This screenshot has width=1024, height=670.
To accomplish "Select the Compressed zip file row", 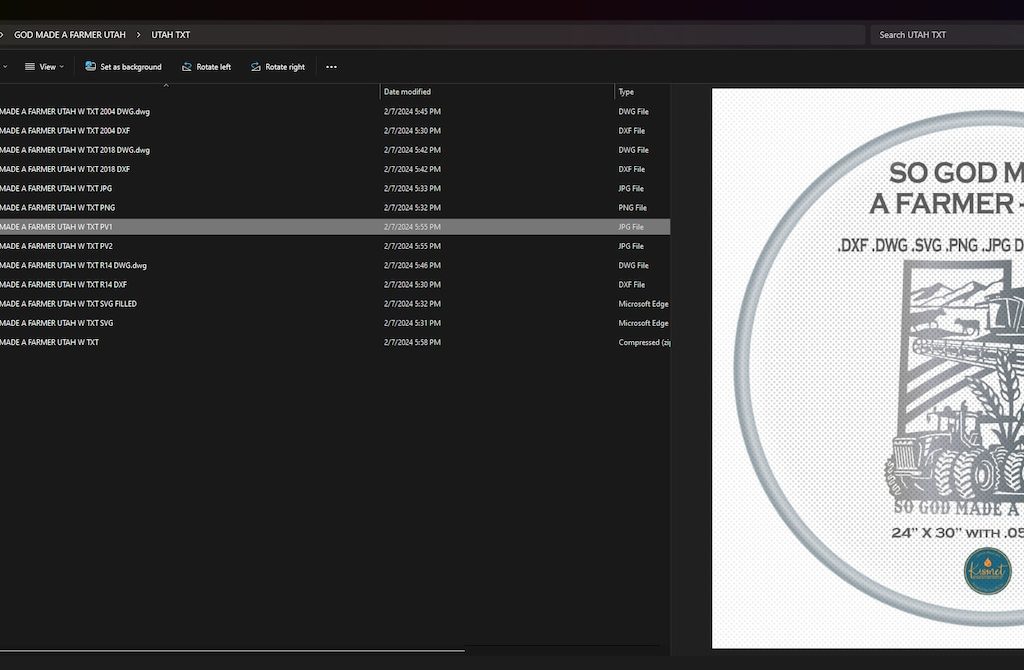I will (x=49, y=343).
